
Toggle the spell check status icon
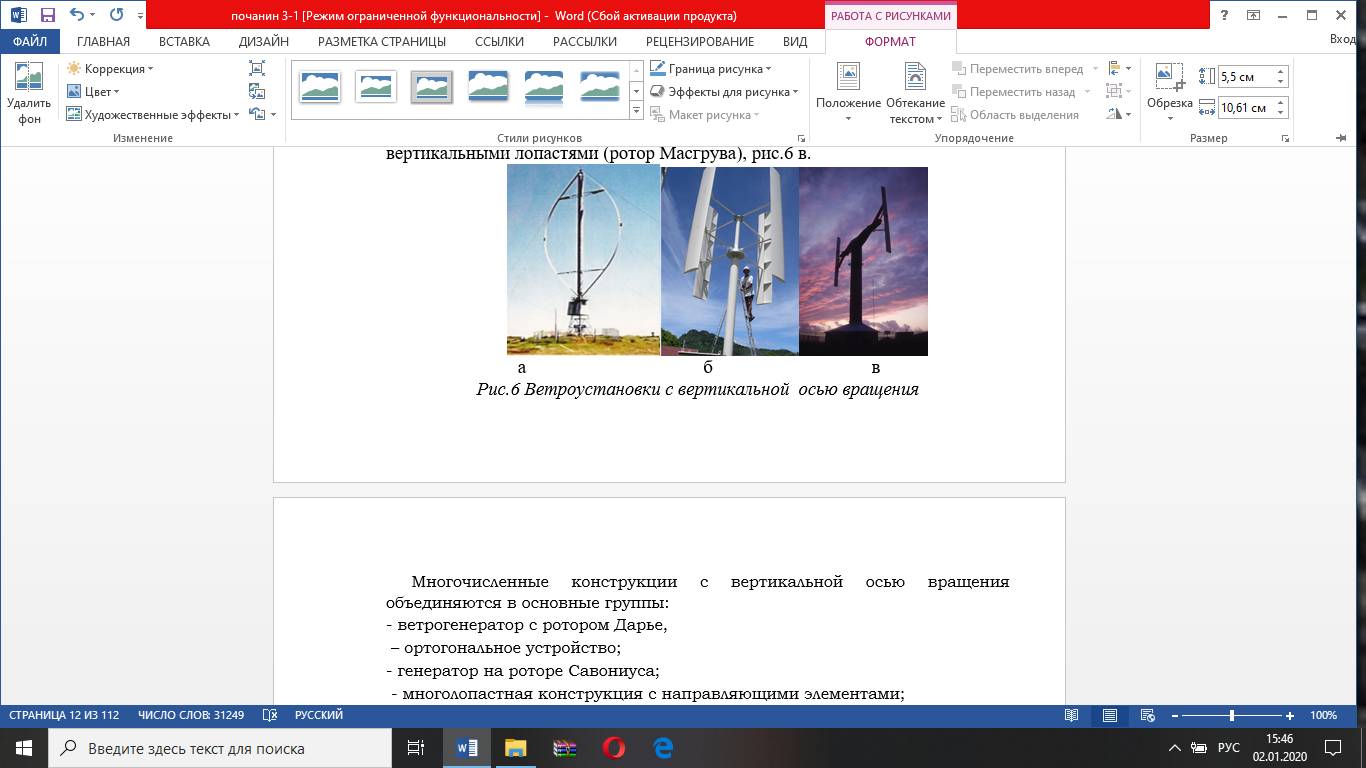(x=269, y=715)
